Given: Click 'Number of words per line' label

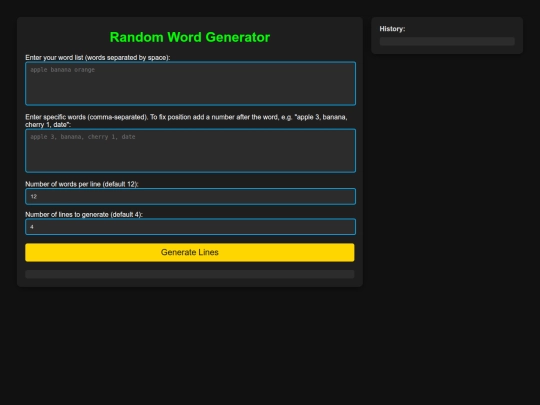Looking at the screenshot, I should tap(82, 184).
